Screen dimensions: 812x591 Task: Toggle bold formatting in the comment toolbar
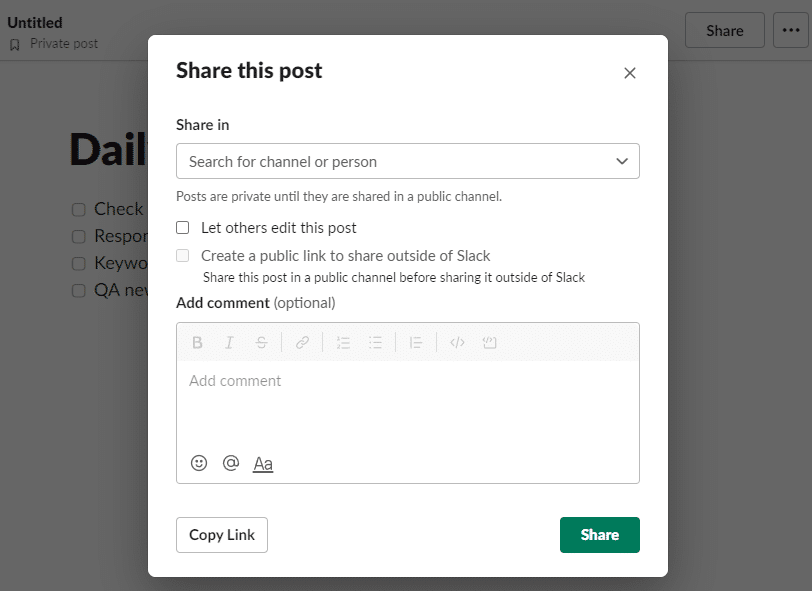click(x=197, y=342)
